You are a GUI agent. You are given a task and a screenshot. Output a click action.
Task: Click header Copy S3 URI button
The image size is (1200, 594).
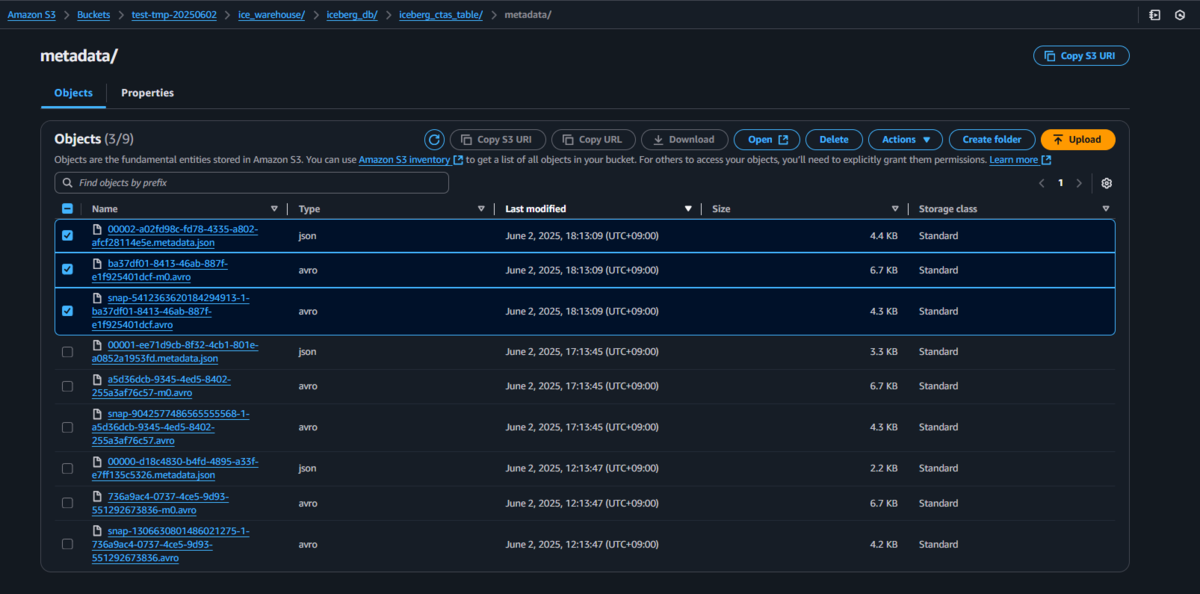(x=1081, y=56)
